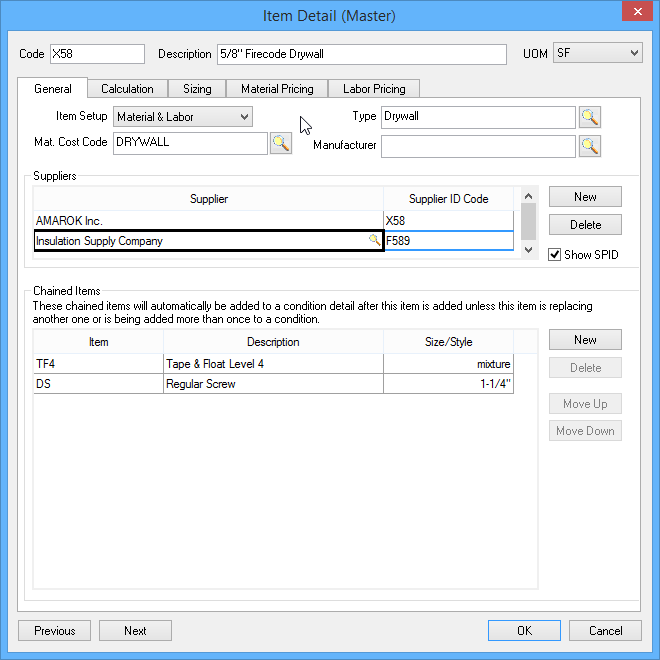This screenshot has width=660, height=660.
Task: Select the AMAROK Inc. supplier row
Action: click(208, 221)
